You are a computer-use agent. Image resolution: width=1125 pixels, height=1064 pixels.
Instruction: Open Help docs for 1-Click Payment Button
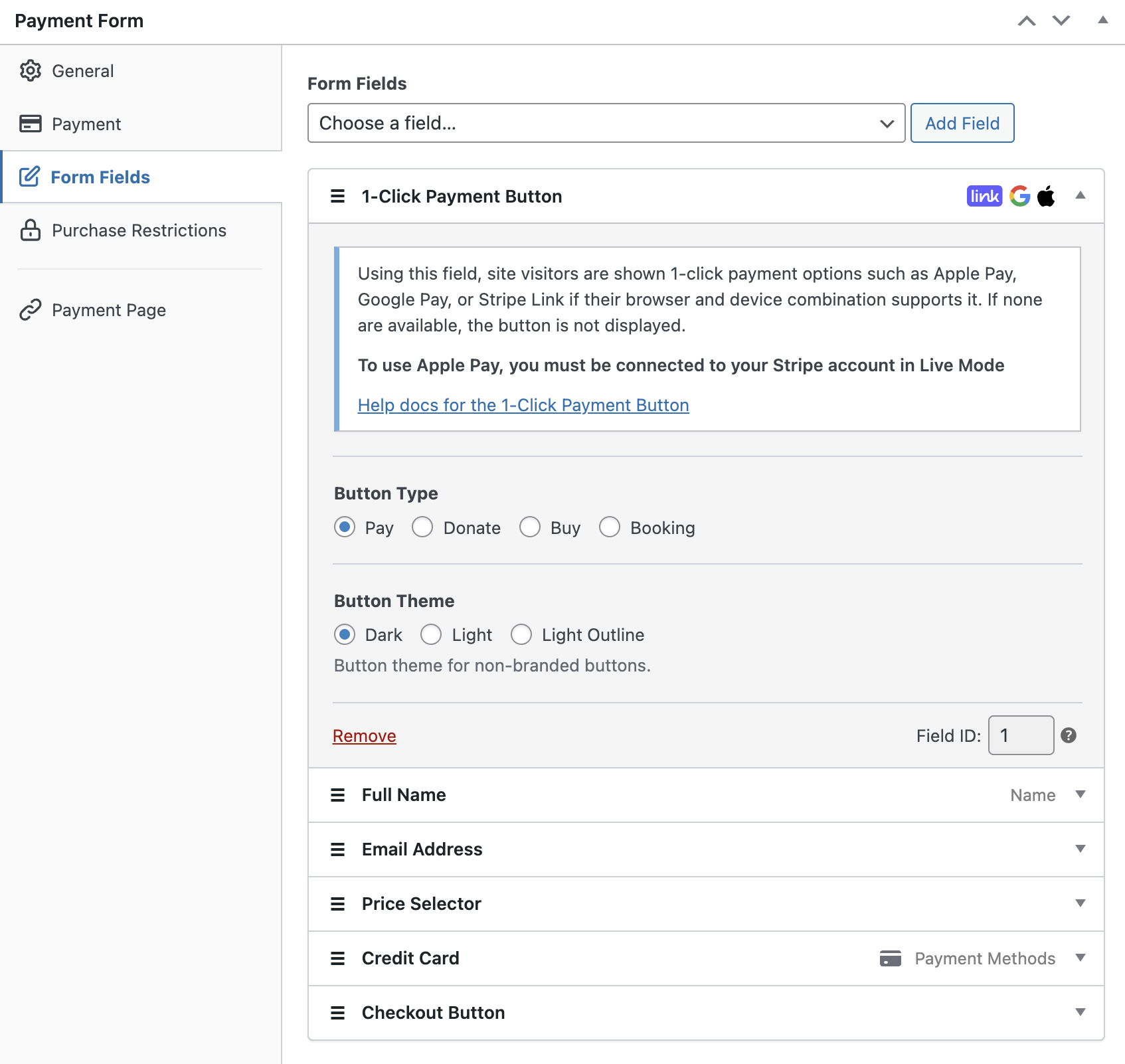523,405
